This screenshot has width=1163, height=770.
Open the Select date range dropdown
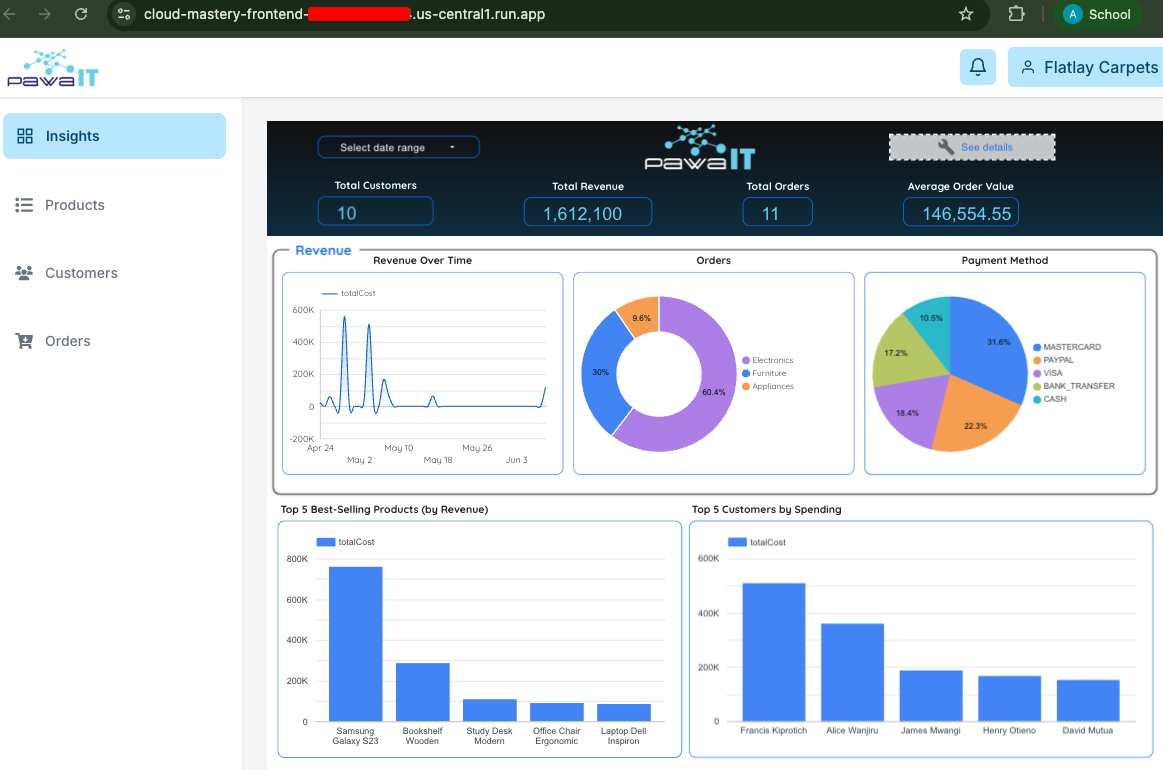tap(398, 146)
